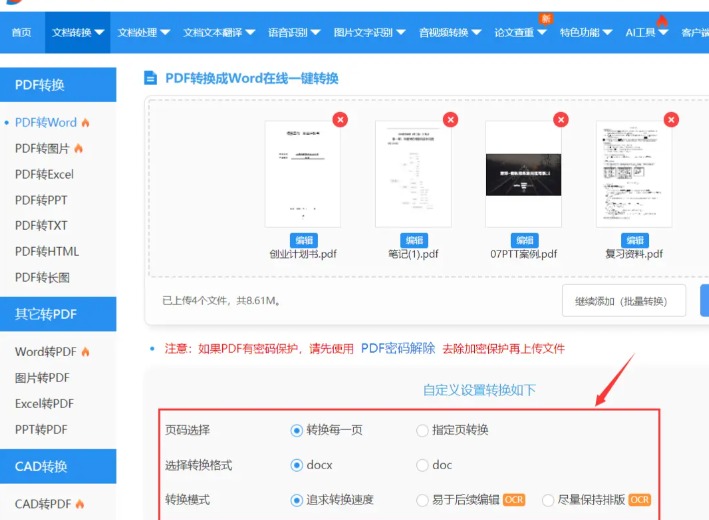Click the 编辑 button under 笔记(1).pdf

click(x=414, y=240)
